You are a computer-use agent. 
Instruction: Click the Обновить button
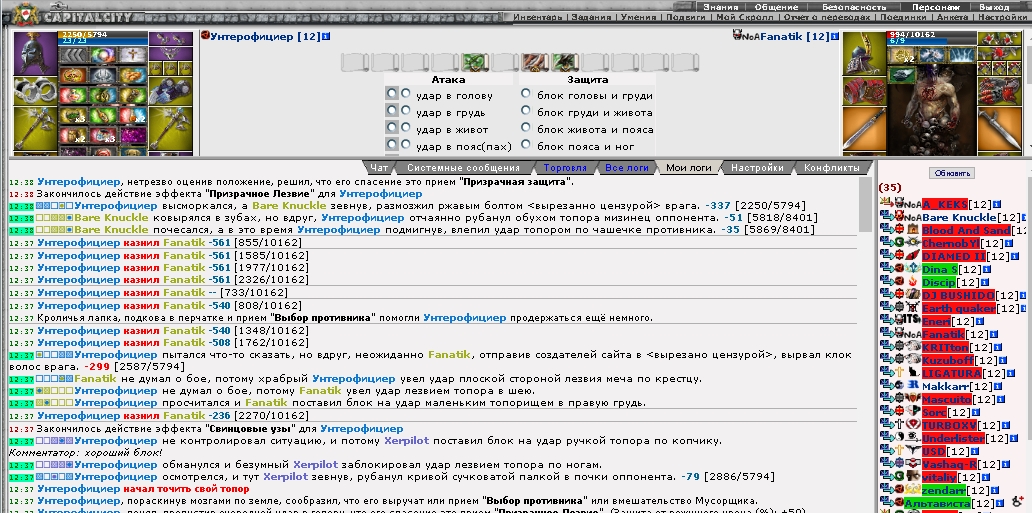click(952, 173)
